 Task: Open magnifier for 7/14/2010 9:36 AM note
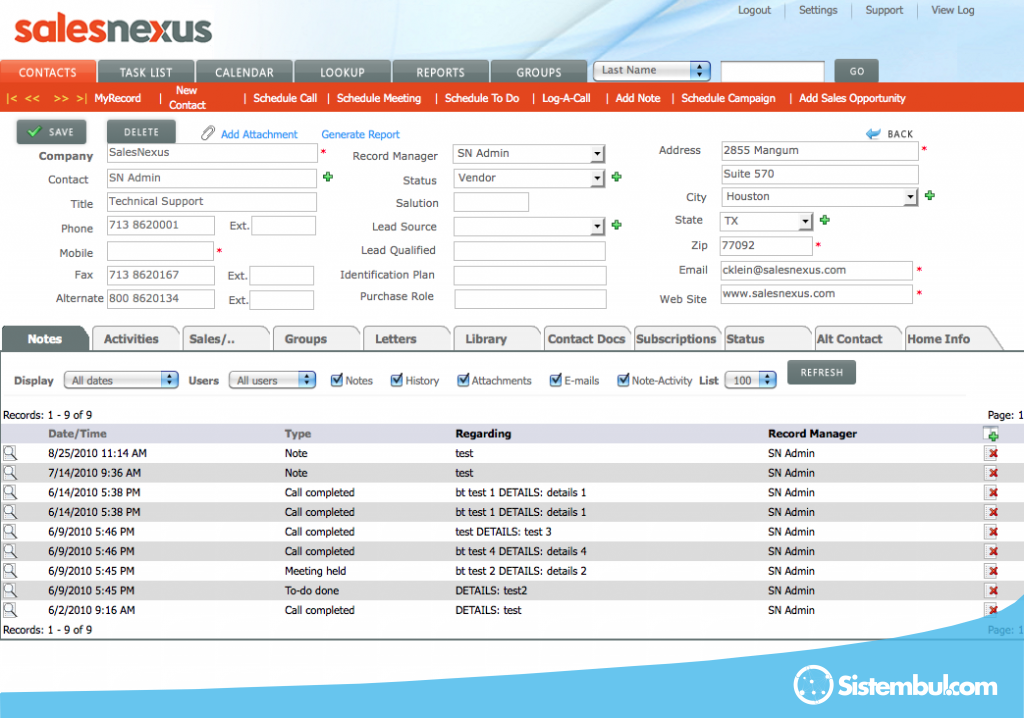click(x=10, y=472)
